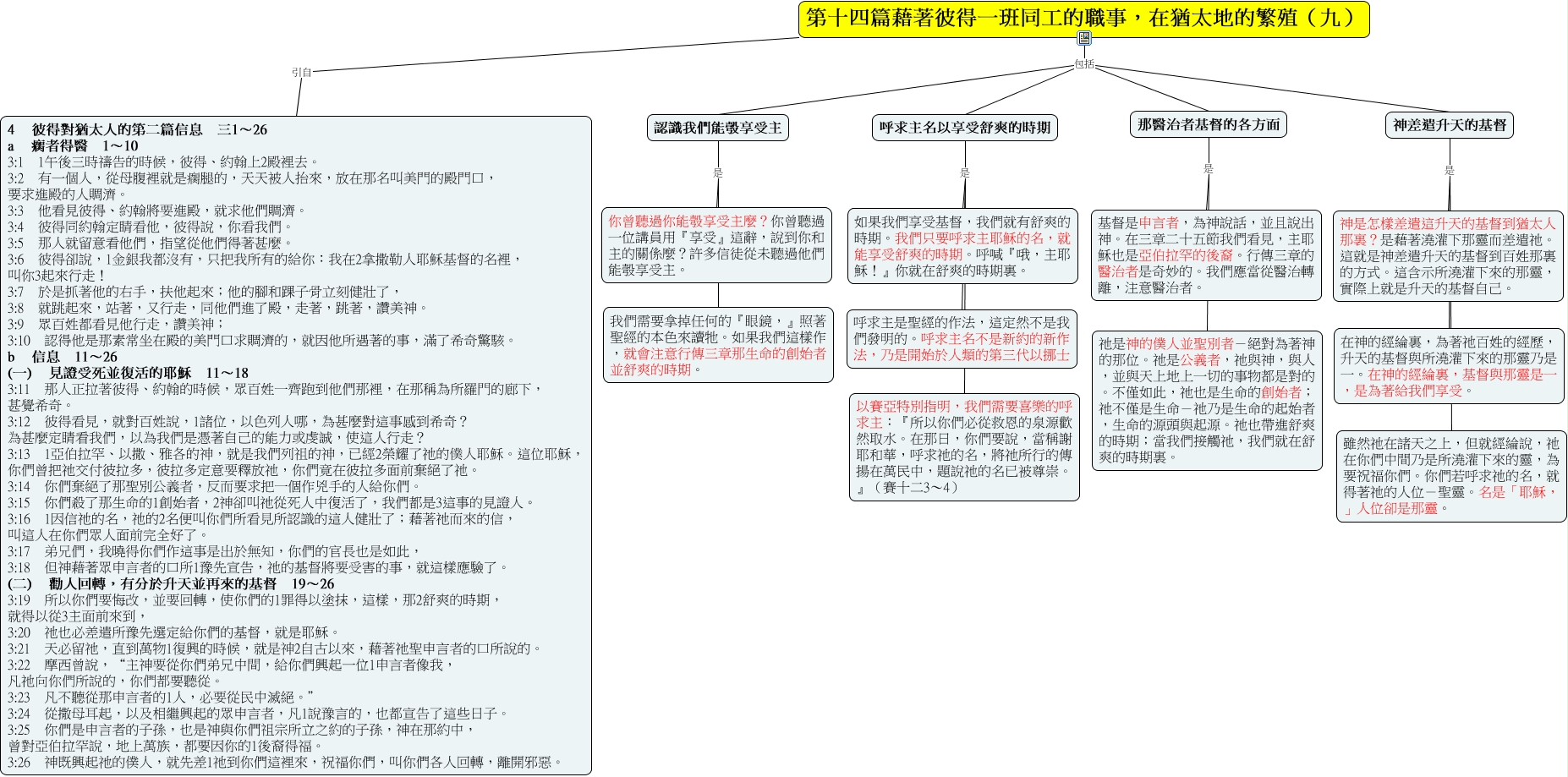The height and width of the screenshot is (777, 1568).
Task: Select the node 認識我們能彀享受主
Action: point(718,128)
